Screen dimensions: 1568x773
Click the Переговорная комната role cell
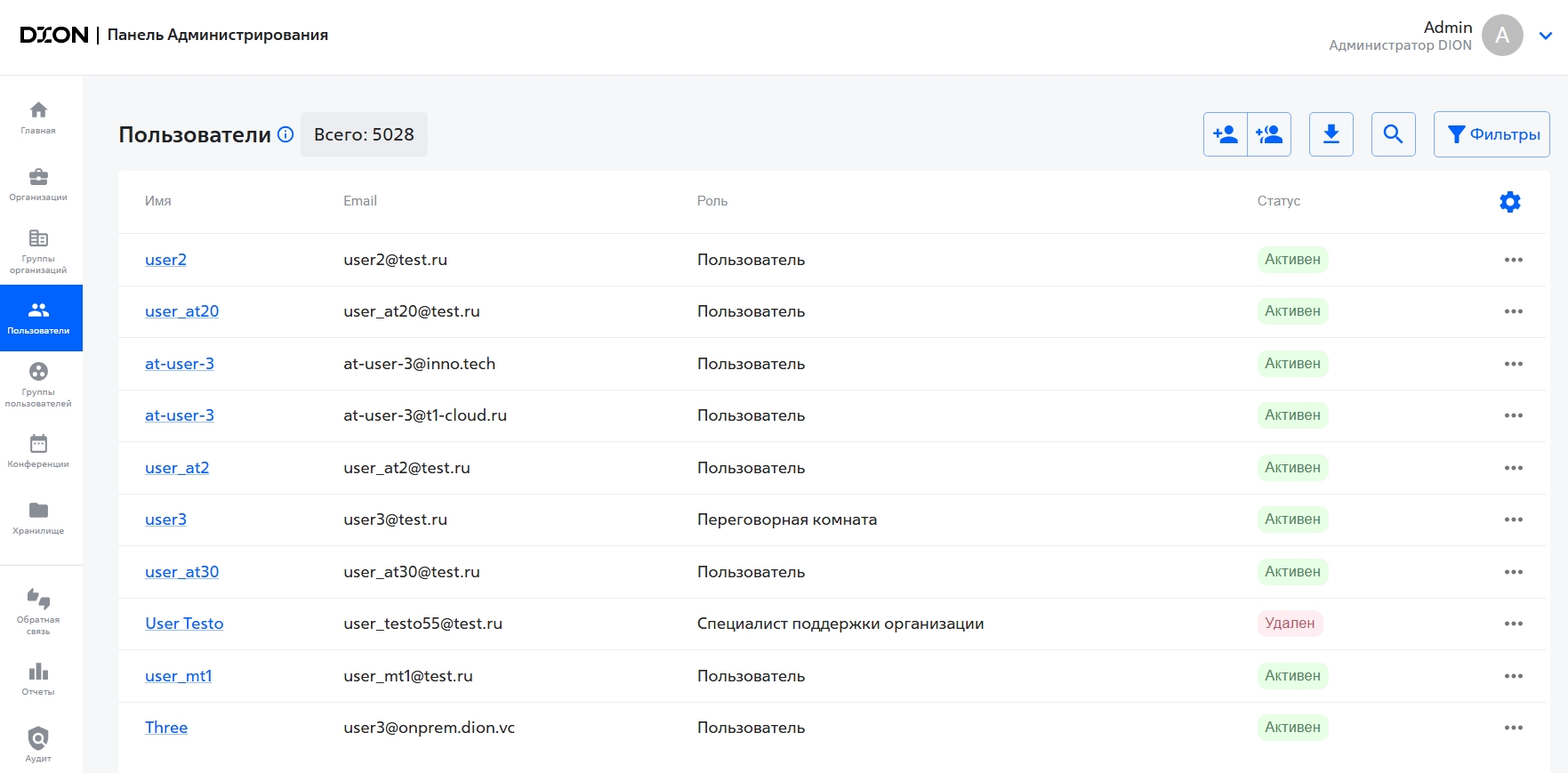click(x=787, y=519)
